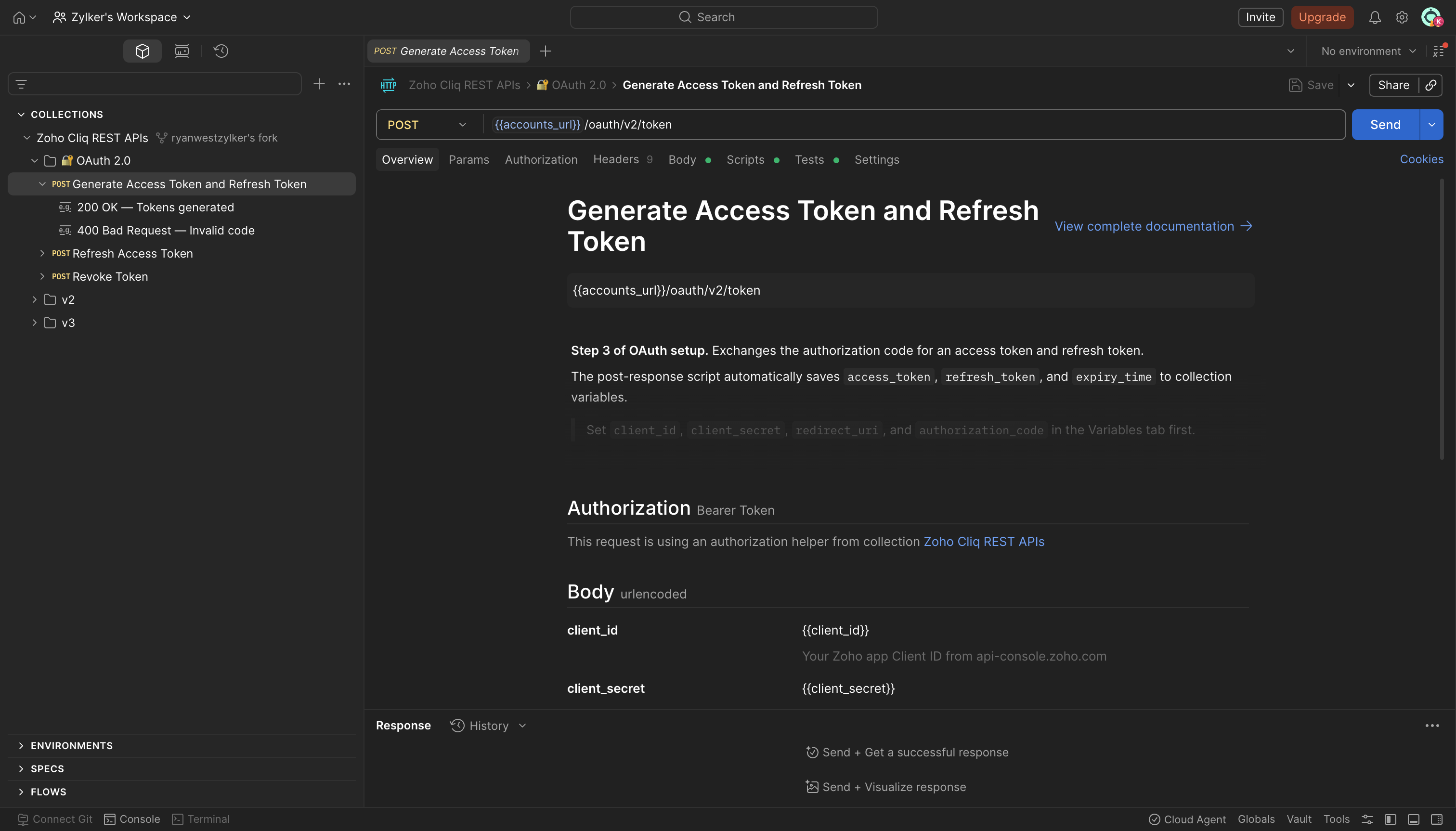Click the sidebar filter icon

pyautogui.click(x=21, y=84)
